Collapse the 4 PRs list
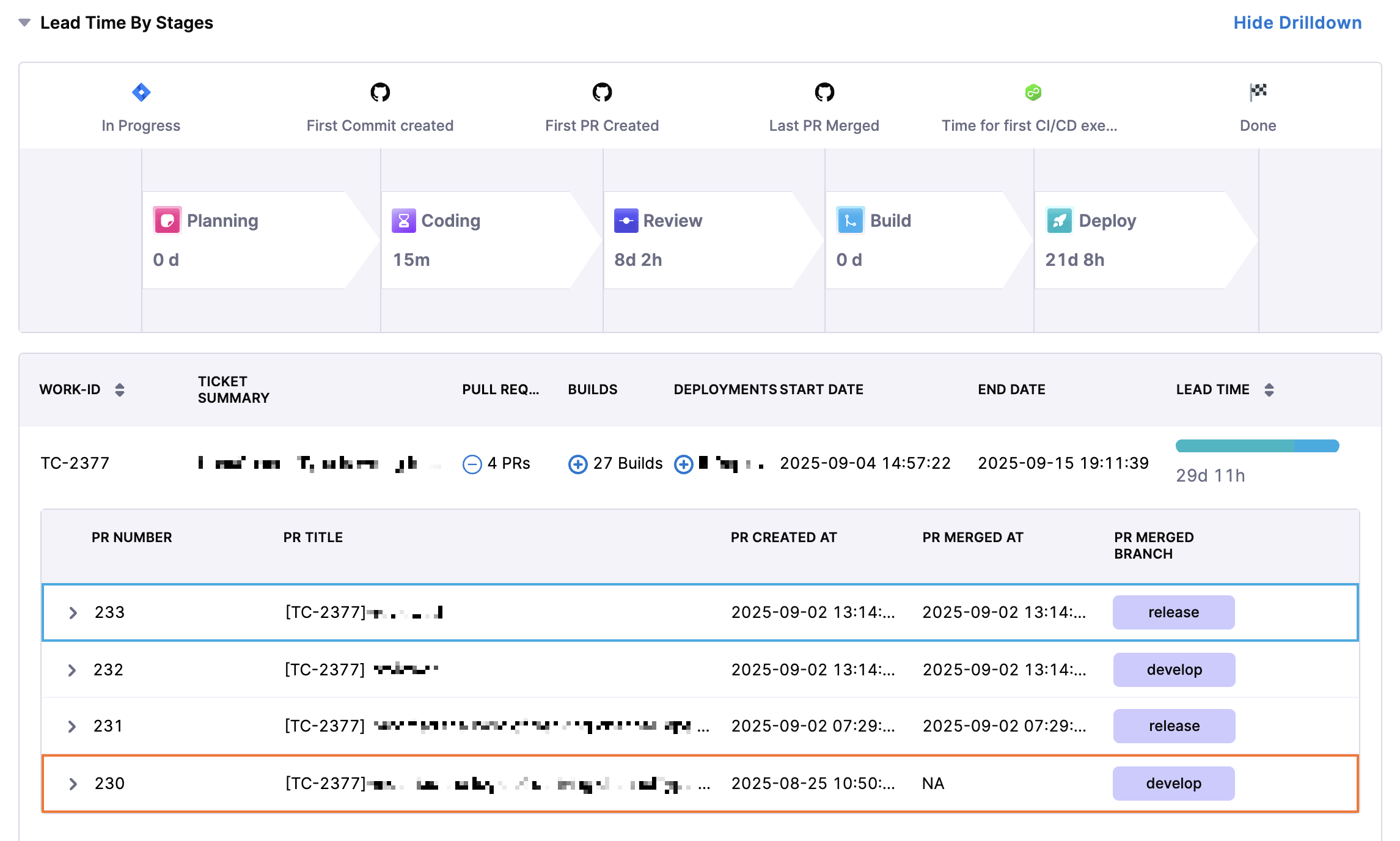Image resolution: width=1400 pixels, height=841 pixels. click(472, 464)
